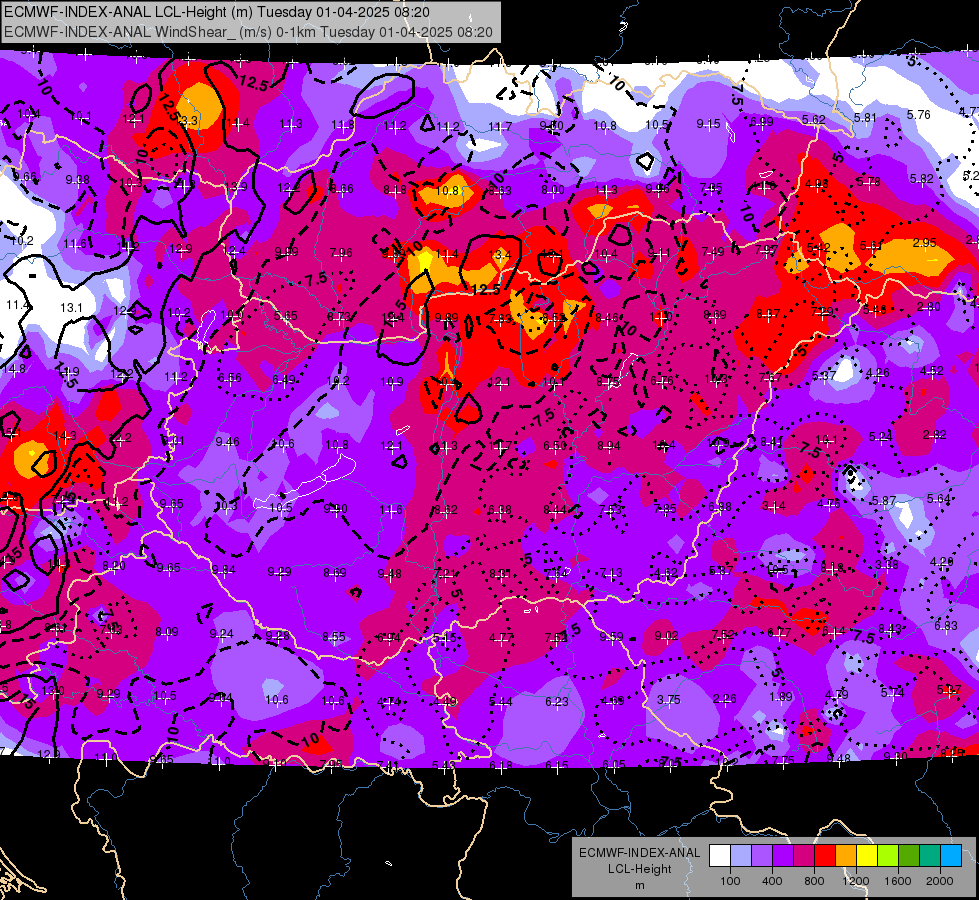Select the 2000 tick label in legend
This screenshot has width=979, height=900.
coord(940,881)
